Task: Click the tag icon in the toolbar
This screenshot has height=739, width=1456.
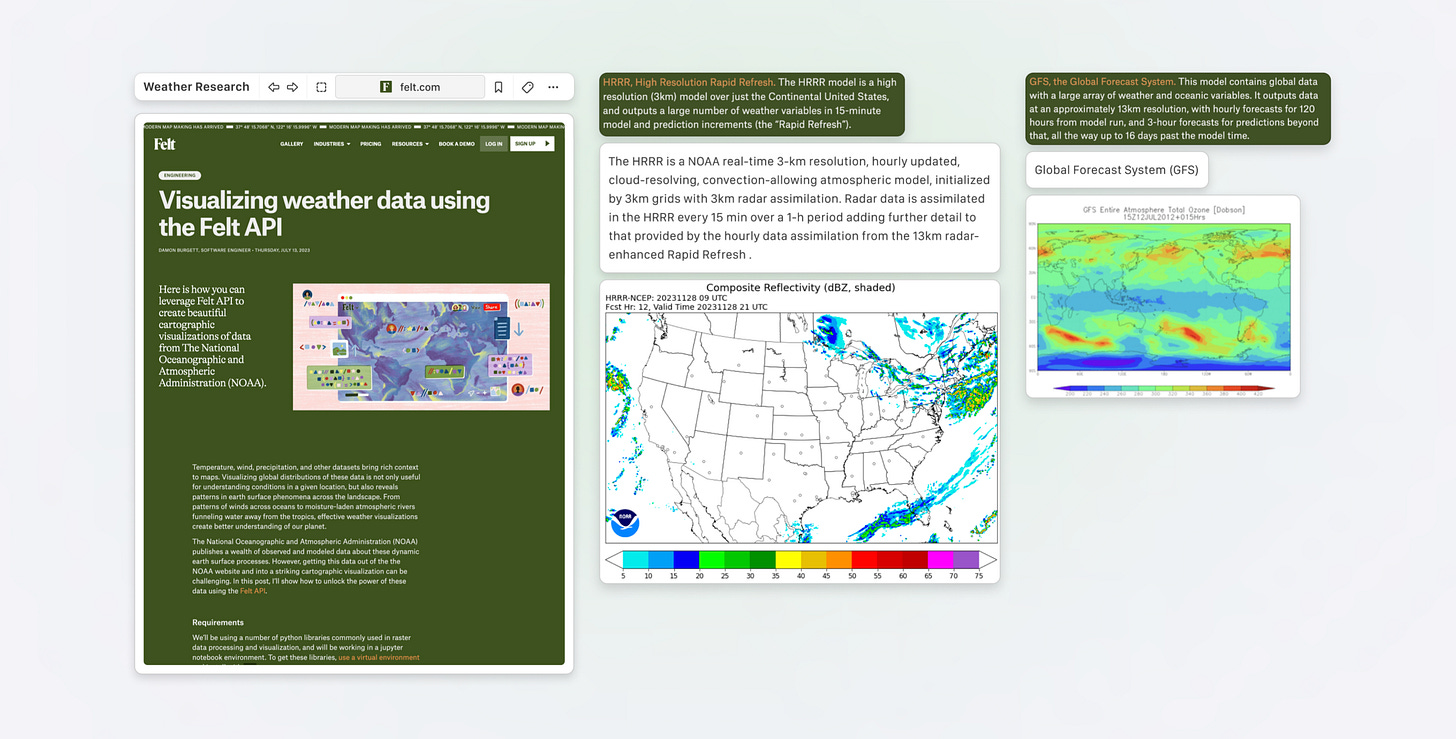Action: 527,87
